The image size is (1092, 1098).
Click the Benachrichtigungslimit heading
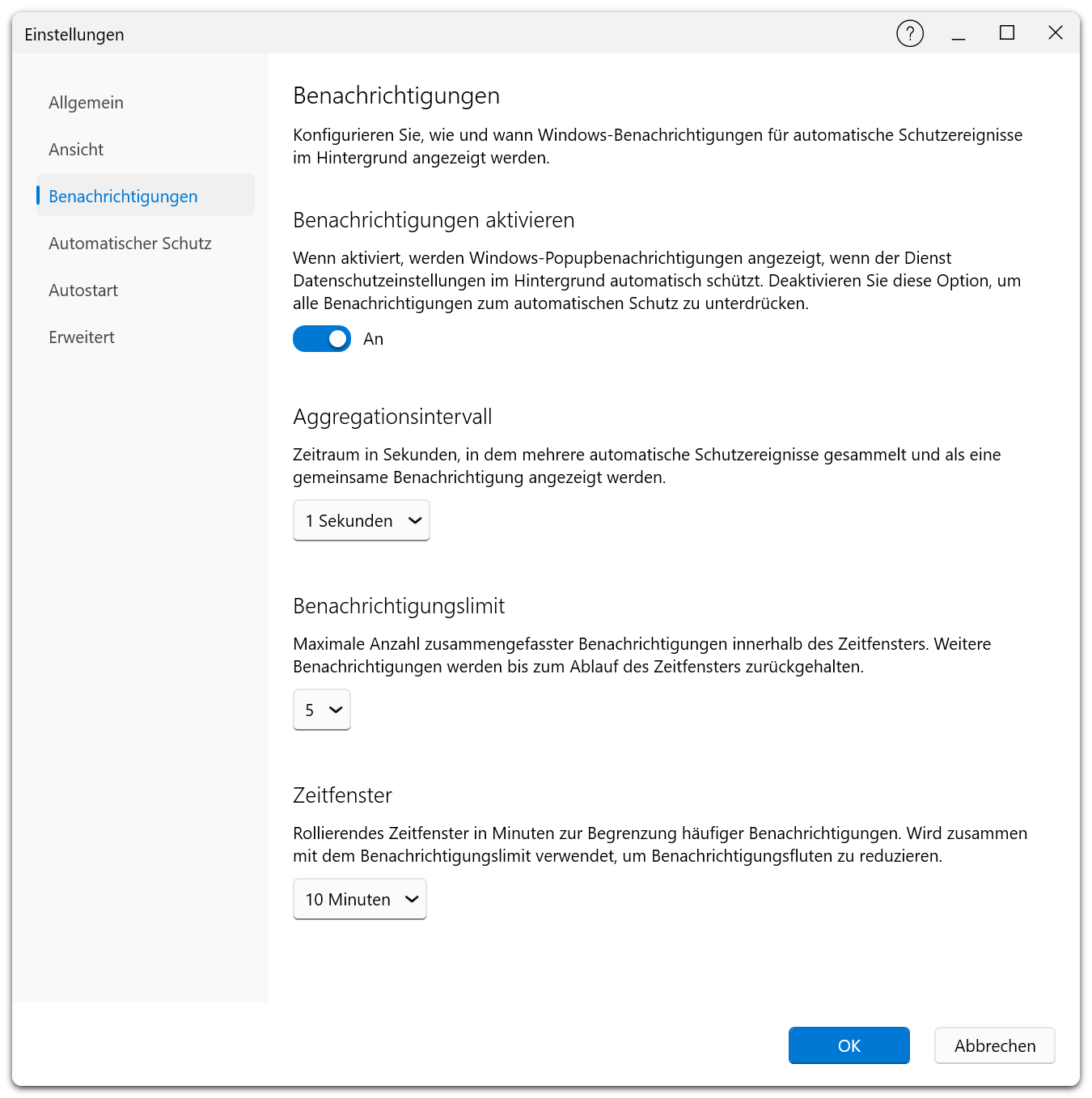pyautogui.click(x=399, y=606)
